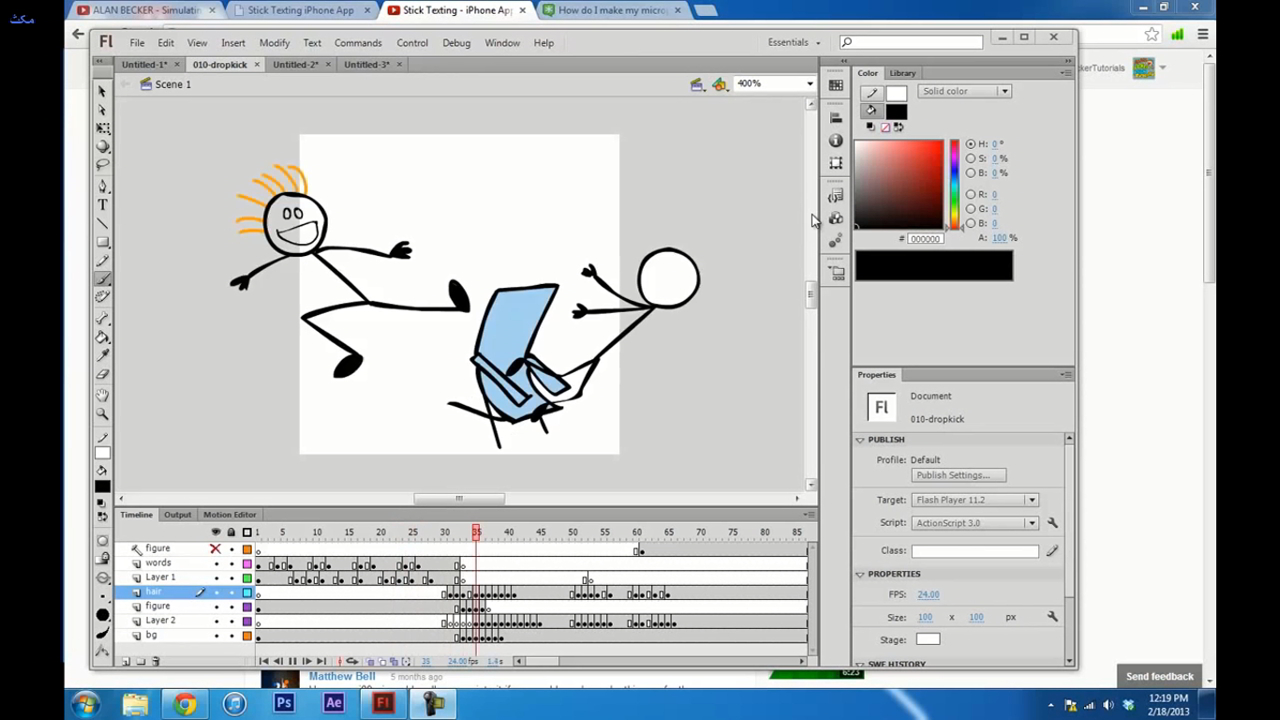The image size is (1280, 720).
Task: Open the Insert menu
Action: pos(233,43)
